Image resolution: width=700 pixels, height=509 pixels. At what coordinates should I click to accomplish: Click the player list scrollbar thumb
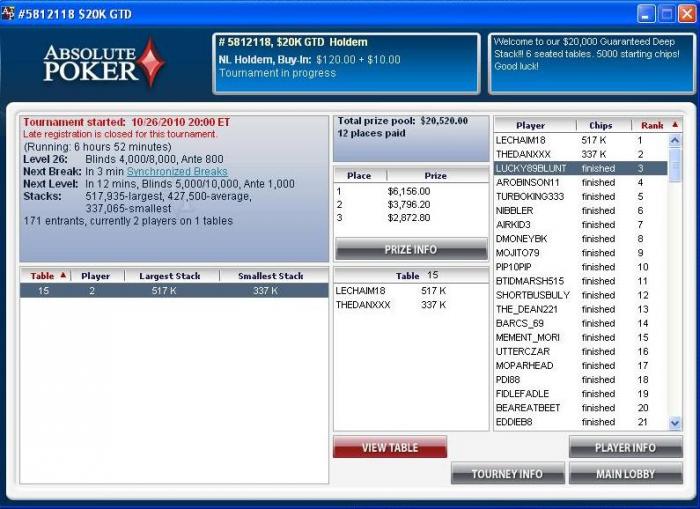(x=675, y=165)
